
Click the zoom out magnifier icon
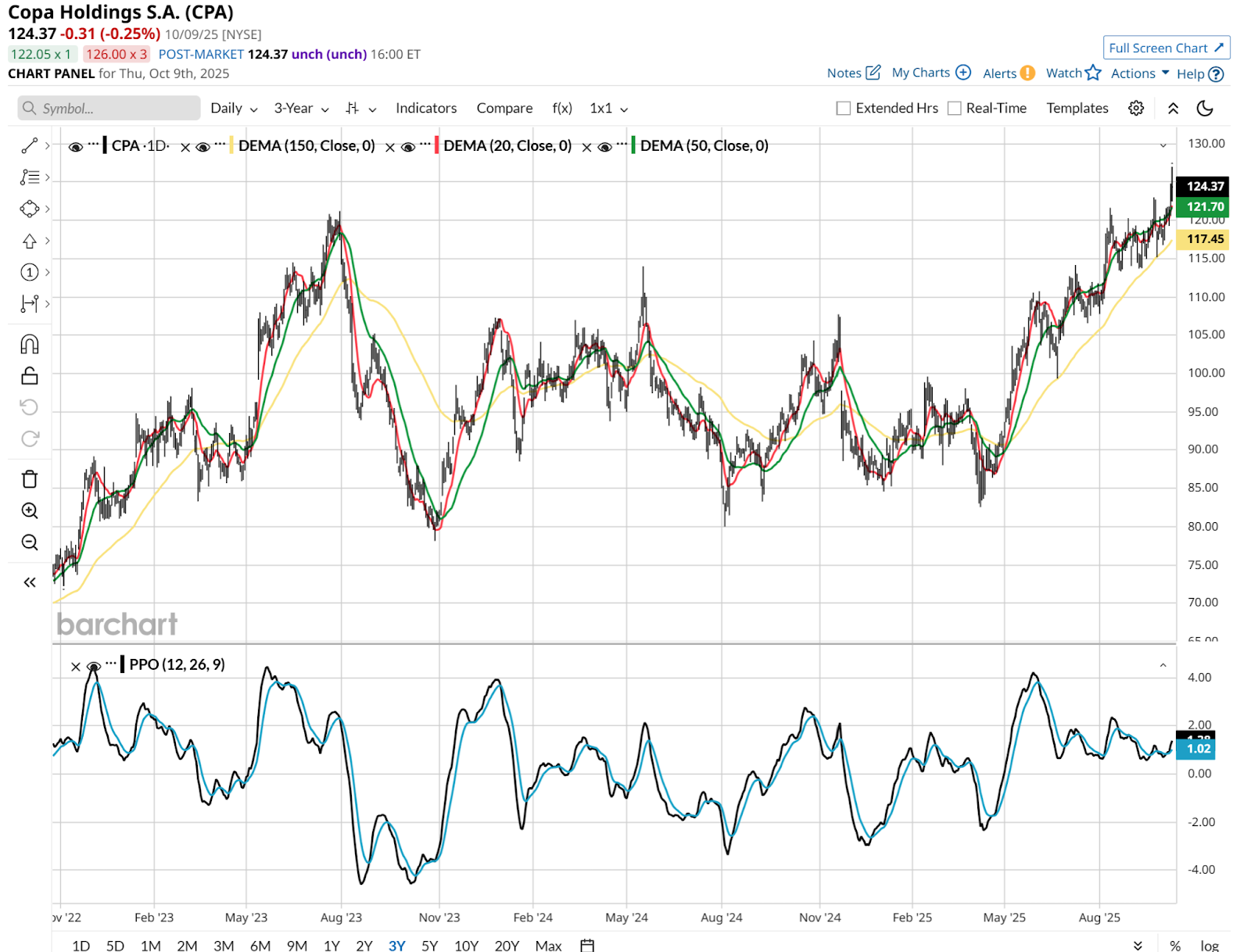(30, 542)
